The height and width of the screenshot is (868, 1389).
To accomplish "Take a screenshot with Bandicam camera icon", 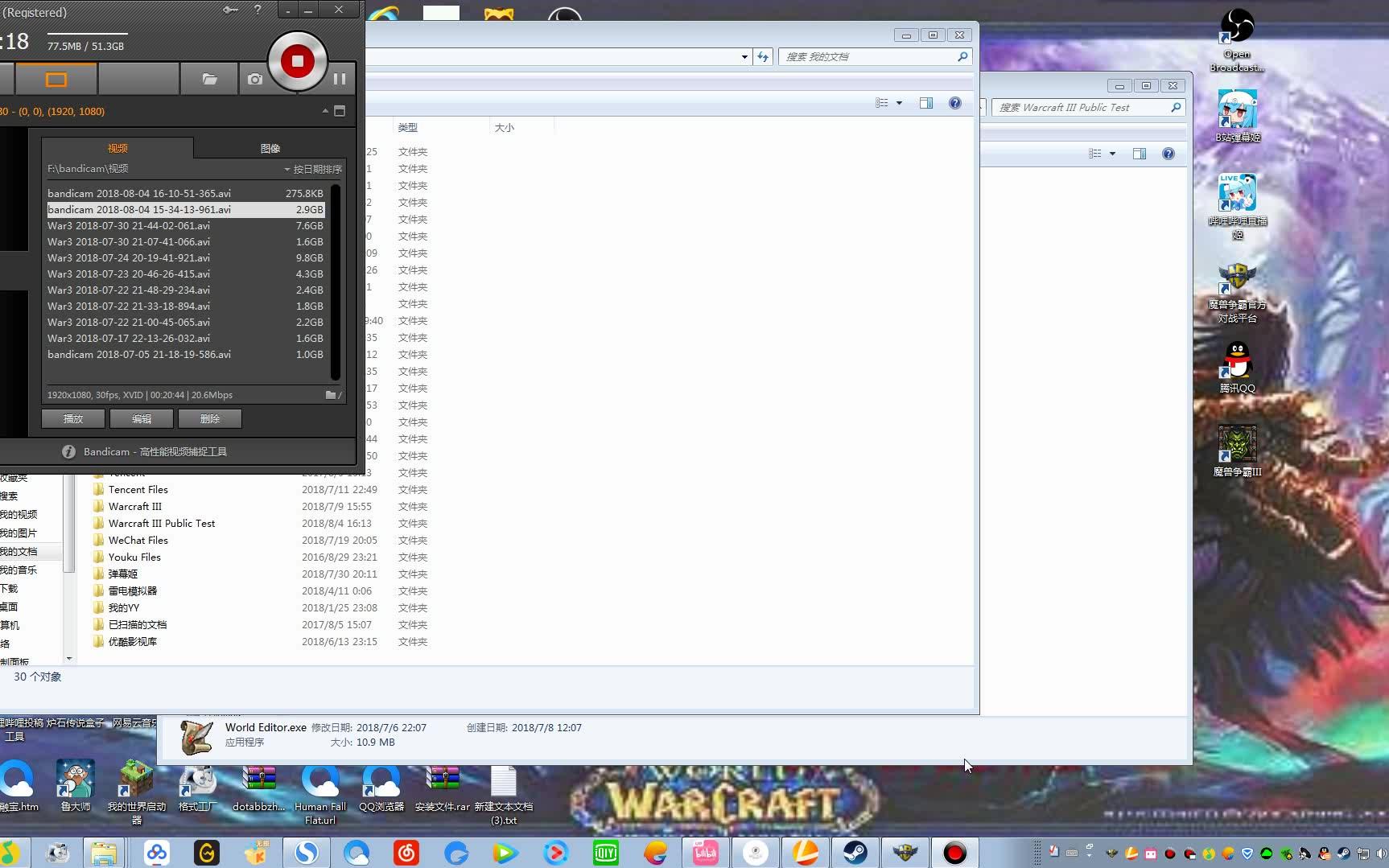I will (255, 79).
